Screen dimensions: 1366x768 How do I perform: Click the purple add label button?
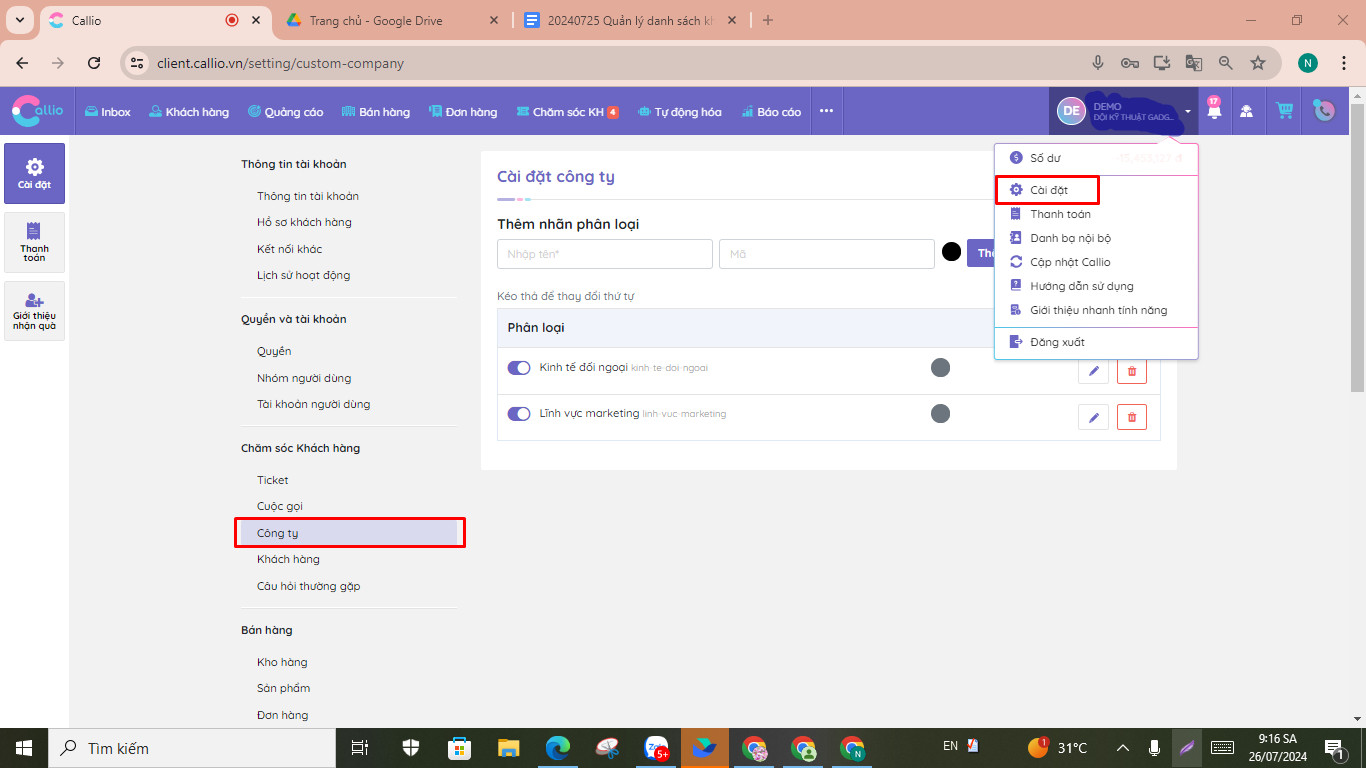pos(981,253)
